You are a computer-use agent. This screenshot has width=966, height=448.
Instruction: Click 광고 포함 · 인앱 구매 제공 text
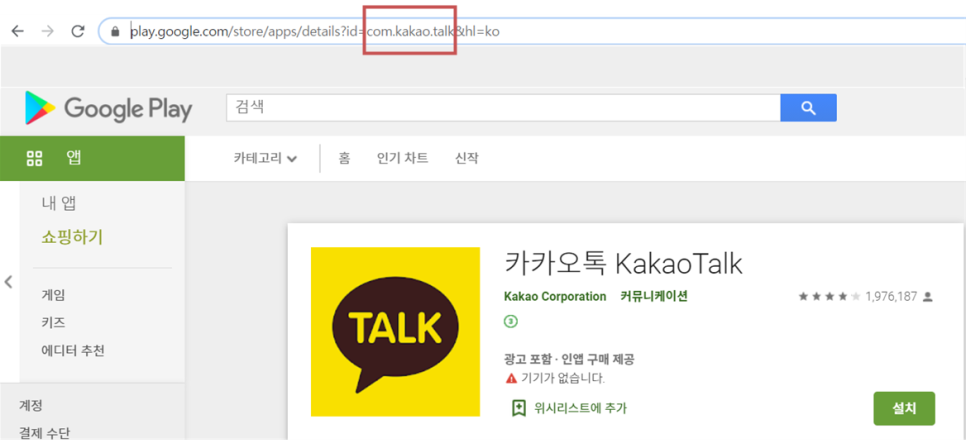(x=569, y=359)
